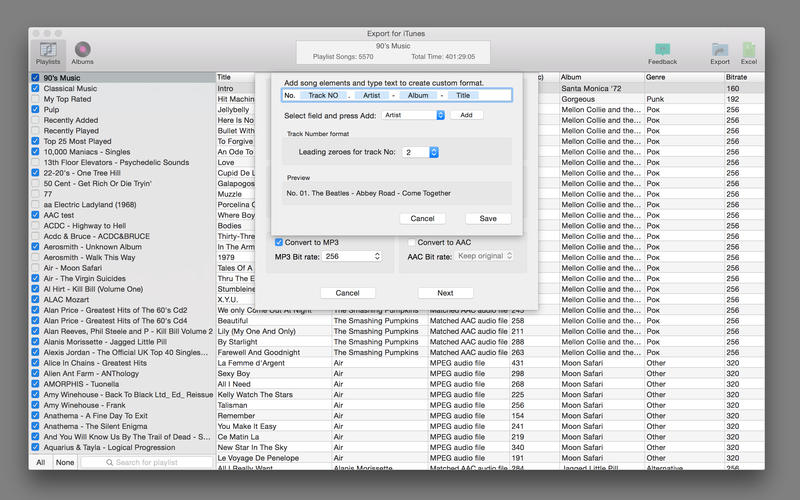Check the My Top Rated playlist checkbox
Image resolution: width=800 pixels, height=500 pixels.
tap(35, 99)
